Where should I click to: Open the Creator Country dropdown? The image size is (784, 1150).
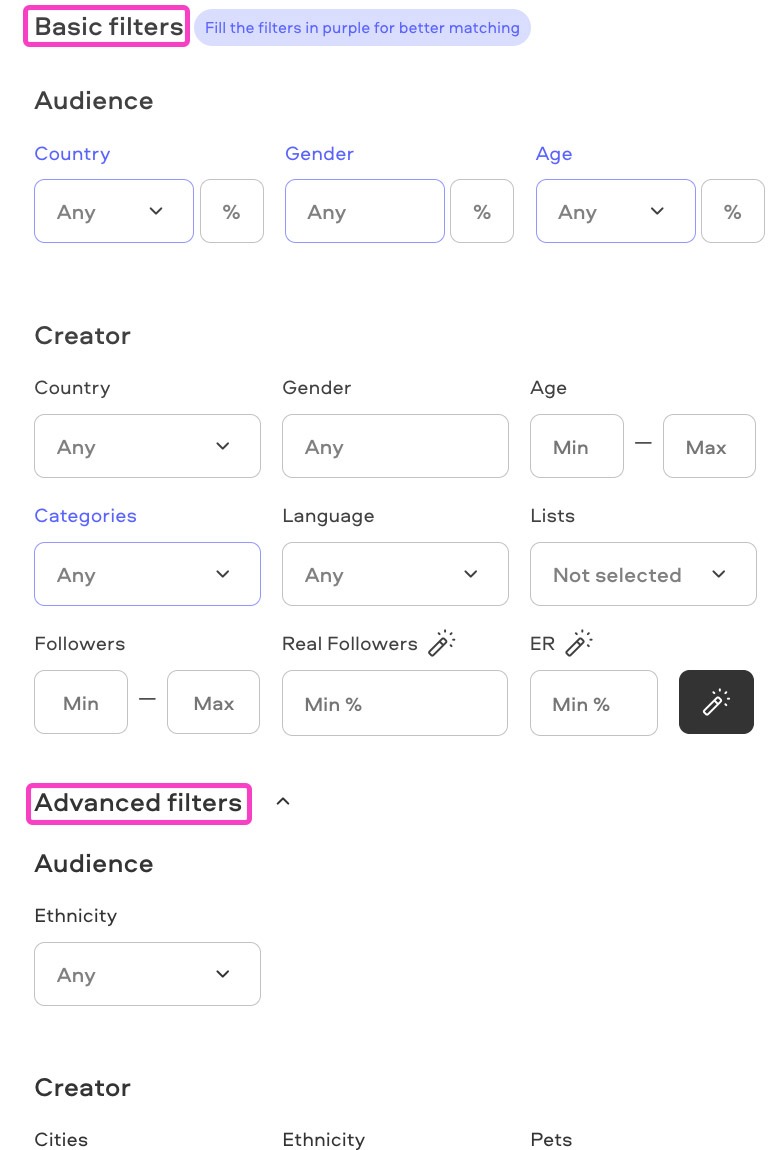click(x=147, y=446)
